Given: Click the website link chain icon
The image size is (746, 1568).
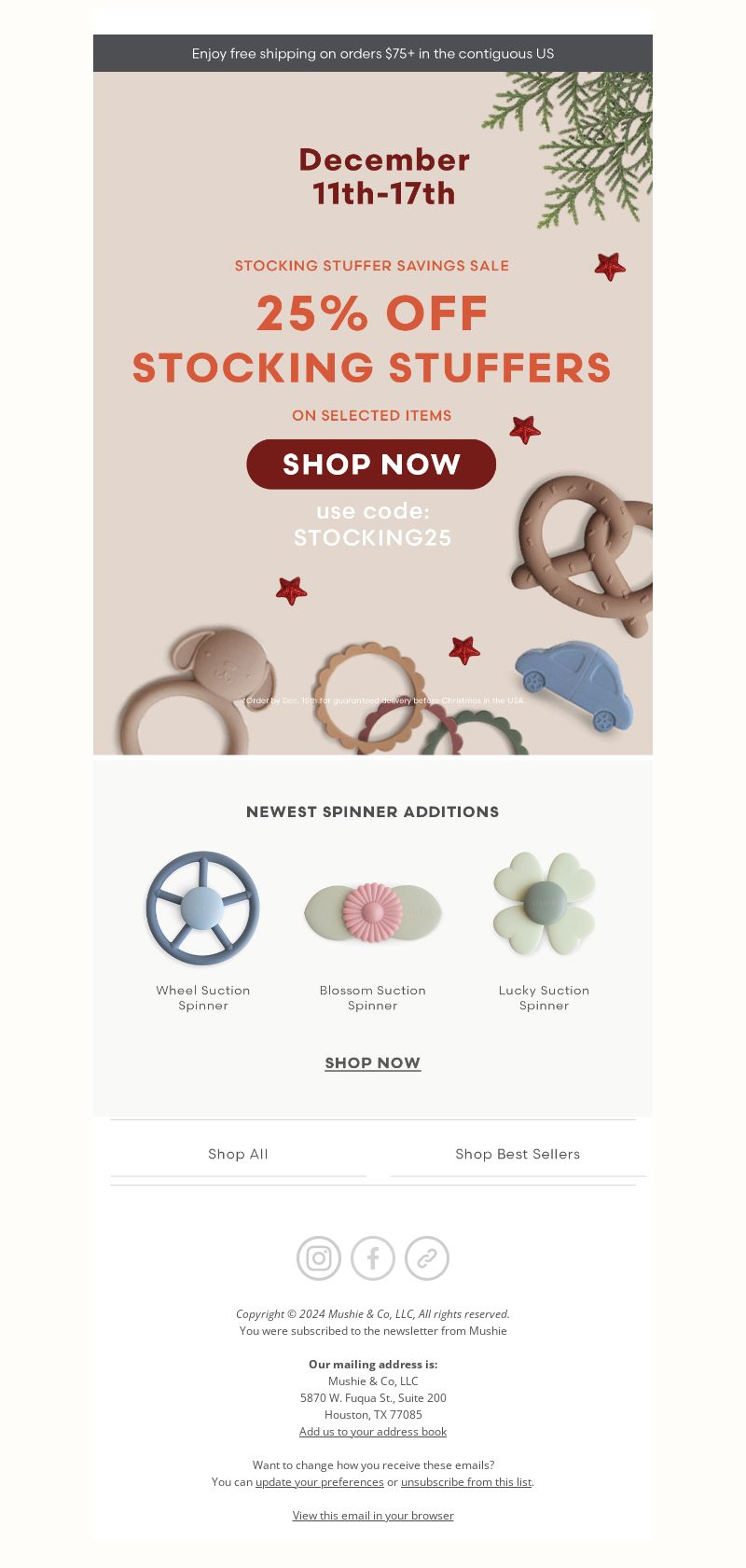Looking at the screenshot, I should (427, 1258).
